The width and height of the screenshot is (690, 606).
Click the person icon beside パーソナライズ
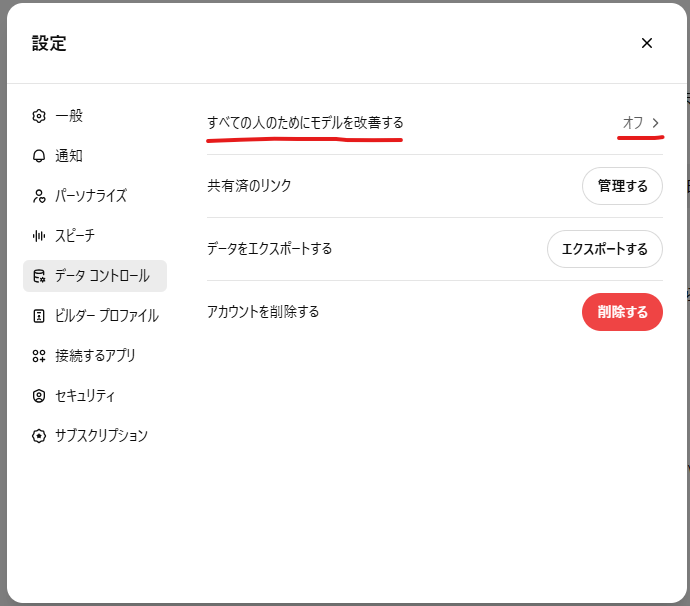point(39,196)
